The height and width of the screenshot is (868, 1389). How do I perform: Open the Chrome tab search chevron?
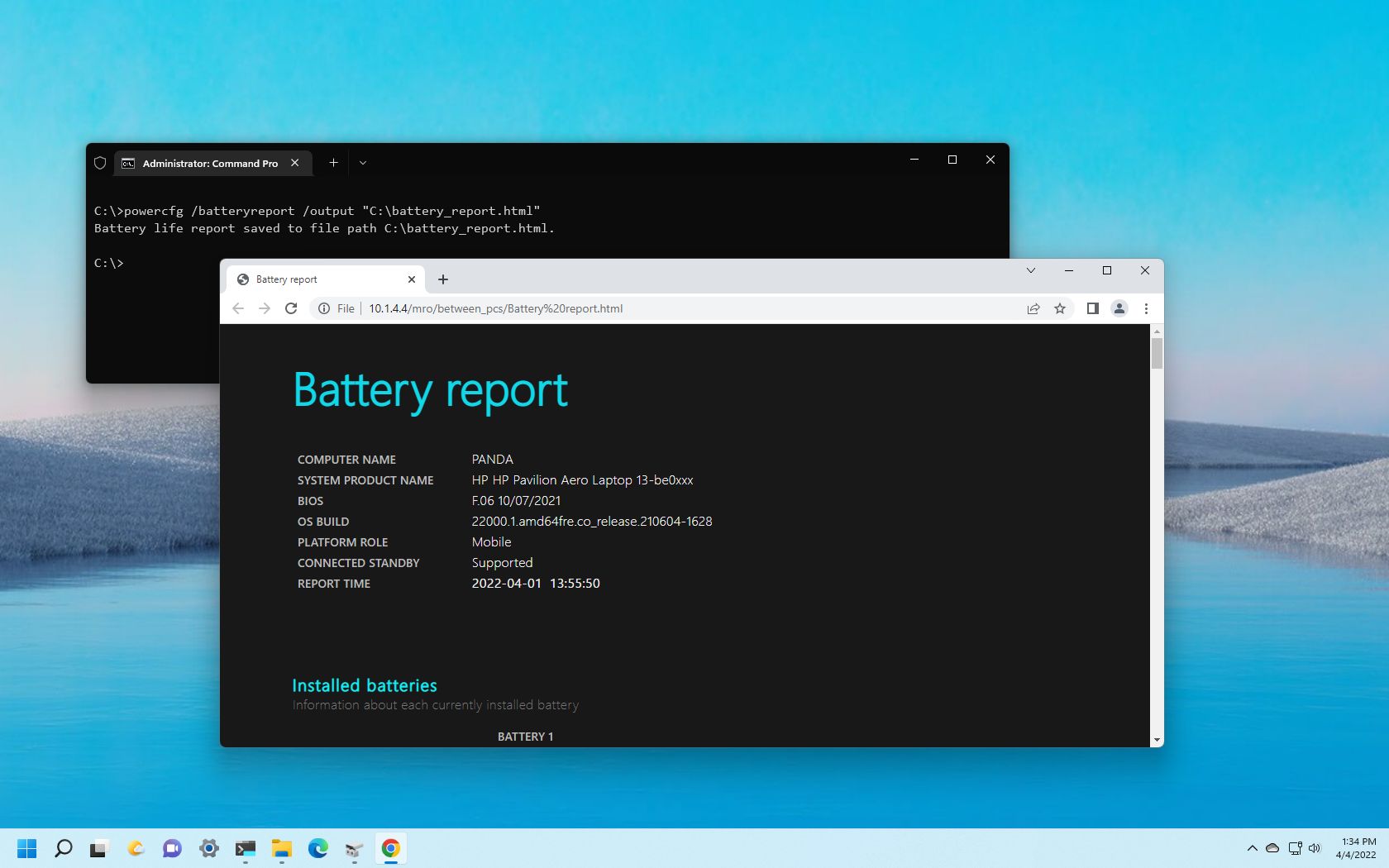[1030, 270]
